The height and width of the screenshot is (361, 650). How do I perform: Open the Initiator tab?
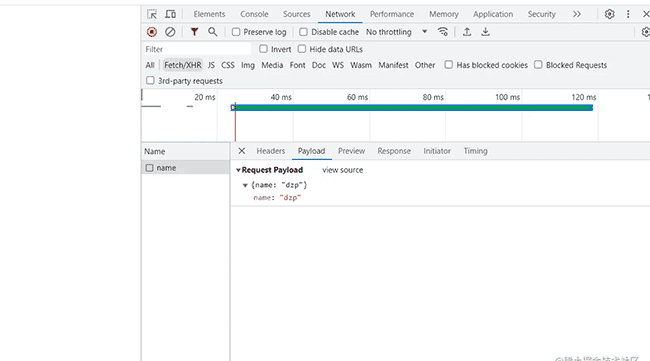click(x=437, y=151)
